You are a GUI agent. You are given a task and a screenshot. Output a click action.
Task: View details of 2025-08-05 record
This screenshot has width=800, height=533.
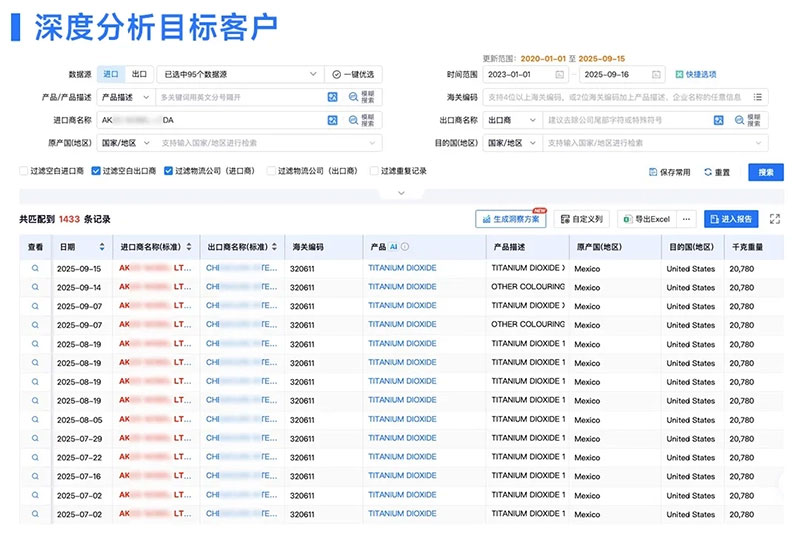click(35, 419)
